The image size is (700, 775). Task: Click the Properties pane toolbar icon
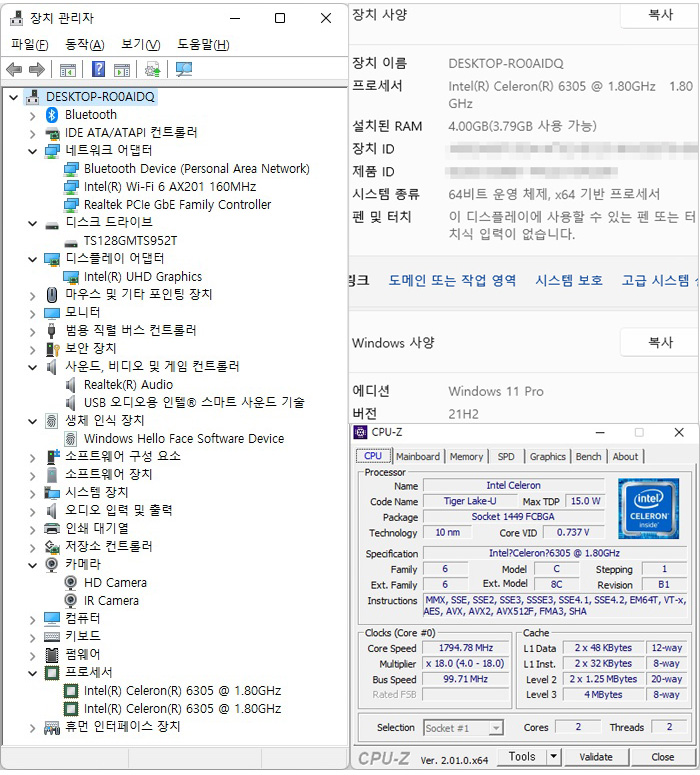pyautogui.click(x=122, y=70)
